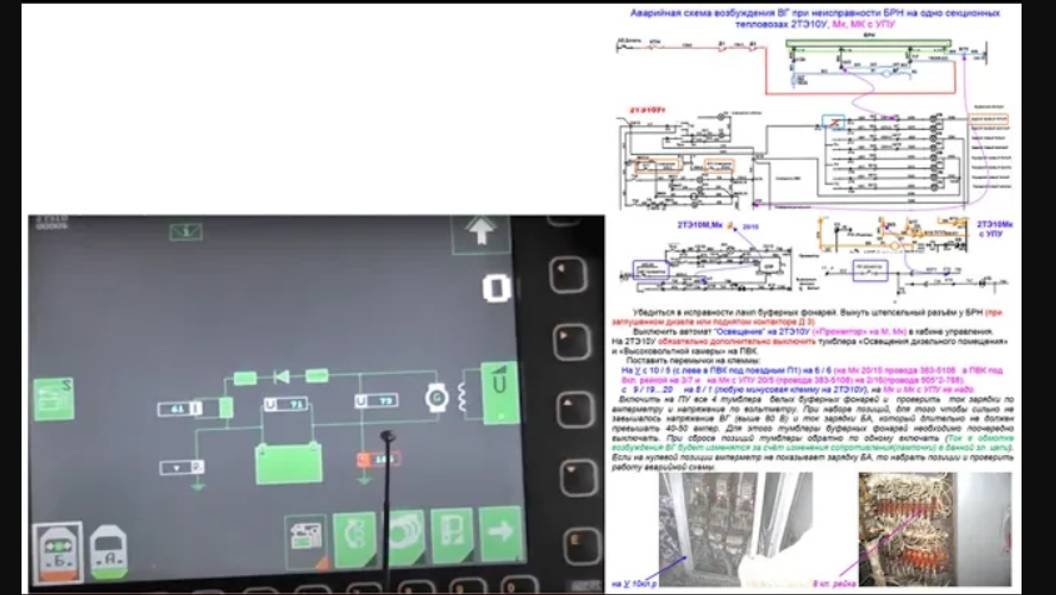This screenshot has width=1056, height=595.
Task: Click the blue label '2ТЭ10М,Мк'
Action: [700, 225]
